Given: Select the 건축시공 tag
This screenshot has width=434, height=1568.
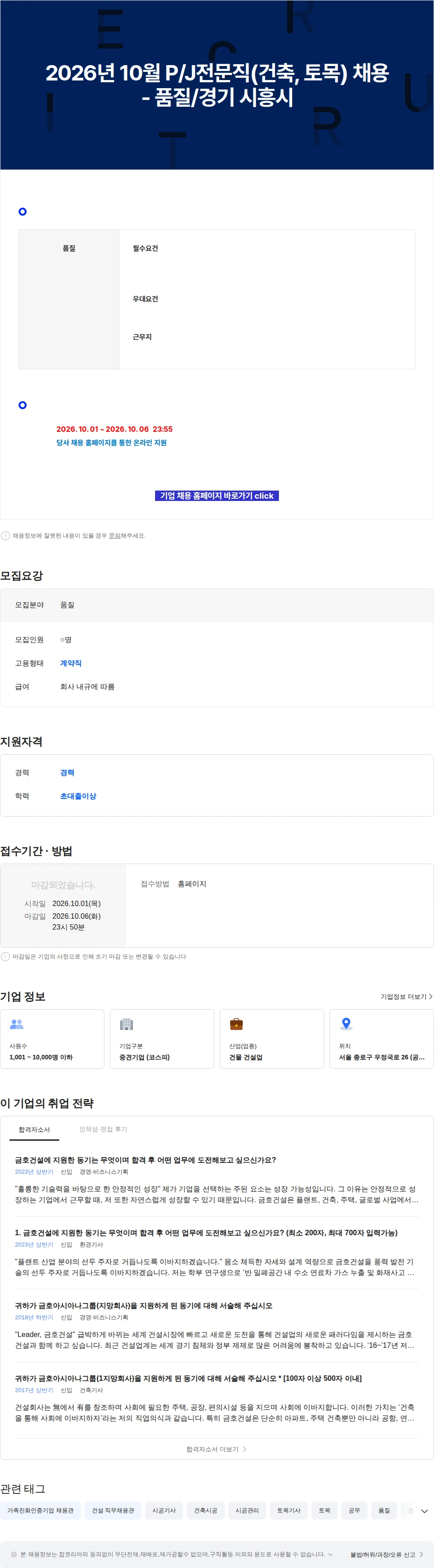Looking at the screenshot, I should [x=206, y=1510].
